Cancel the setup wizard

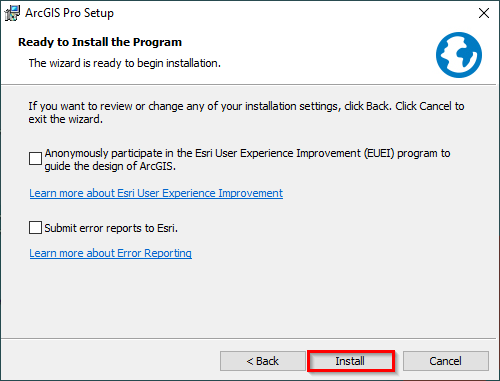tap(446, 361)
